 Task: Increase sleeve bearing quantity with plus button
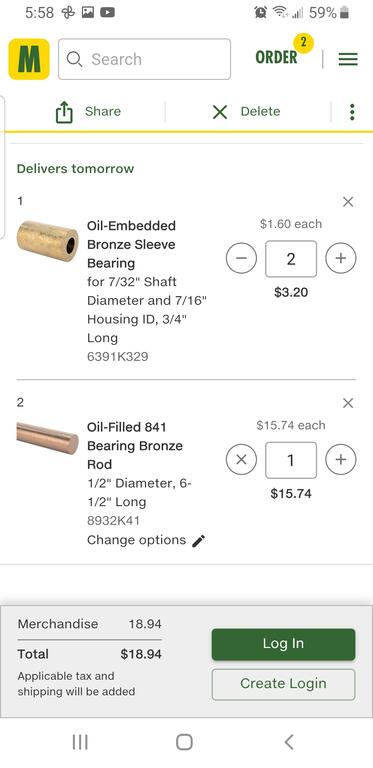[341, 258]
